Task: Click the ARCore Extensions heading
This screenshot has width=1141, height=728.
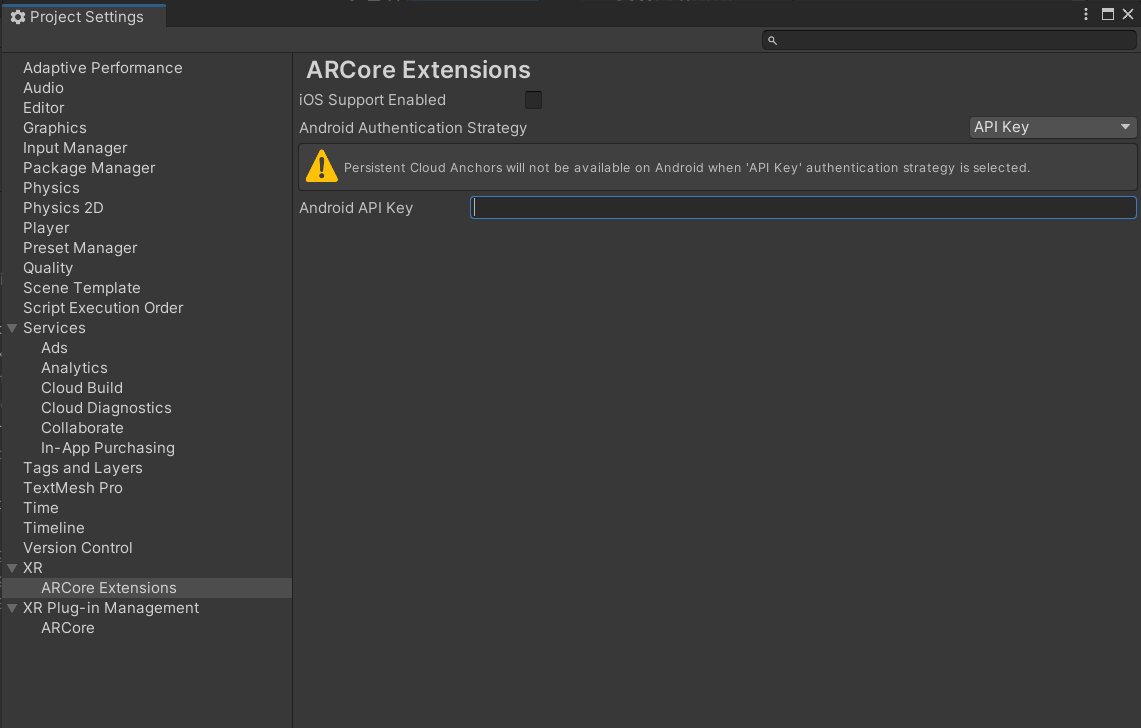Action: point(418,70)
